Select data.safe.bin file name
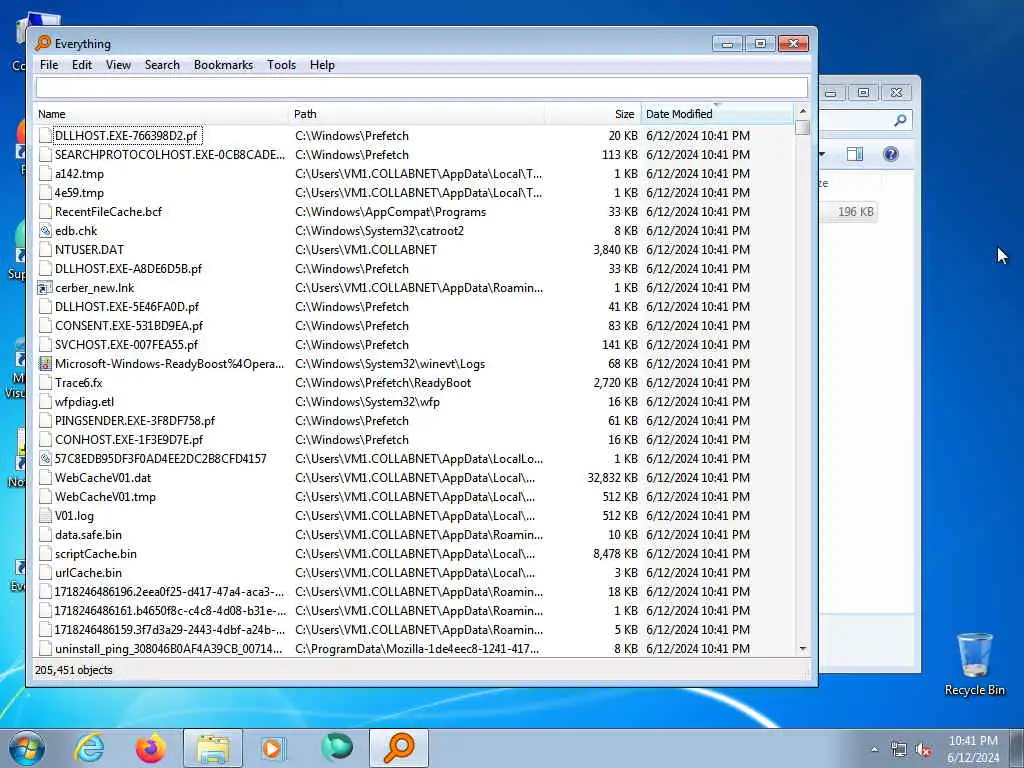1024x768 pixels. [88, 535]
